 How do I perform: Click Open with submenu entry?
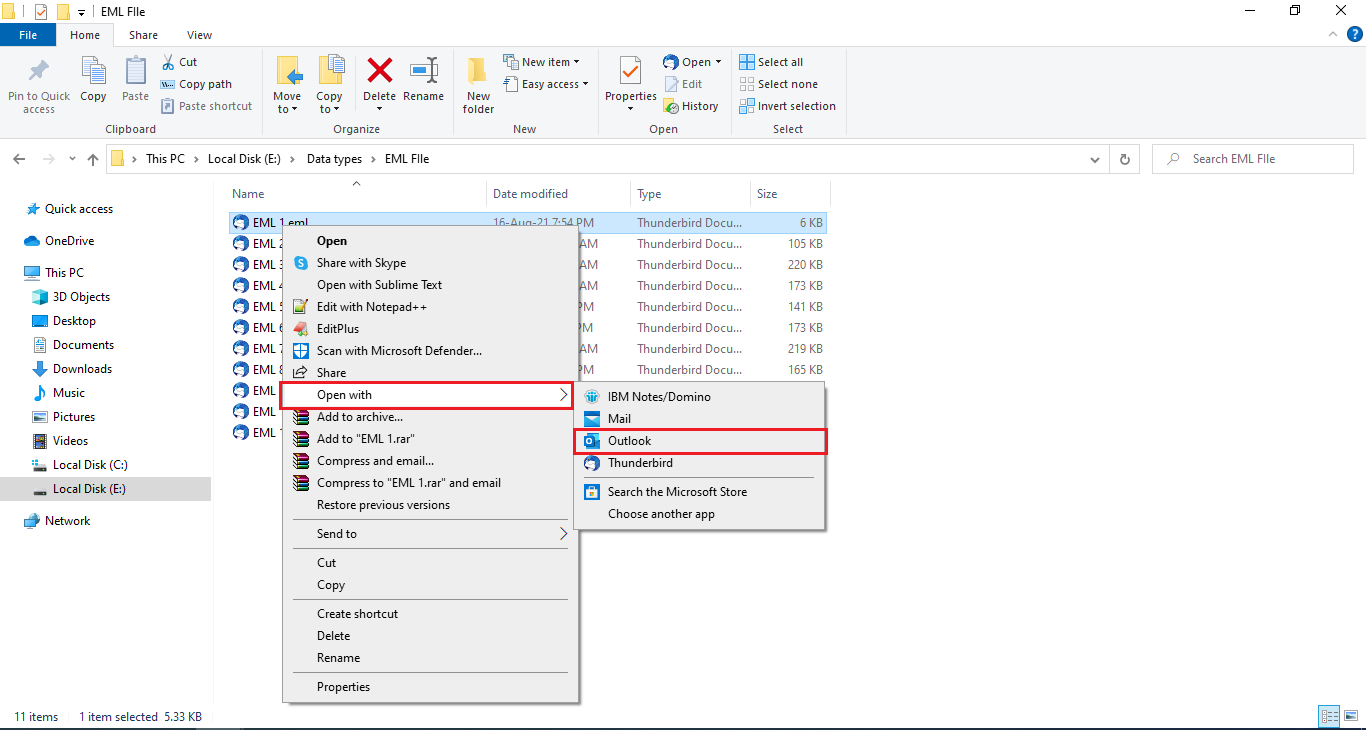(x=427, y=395)
